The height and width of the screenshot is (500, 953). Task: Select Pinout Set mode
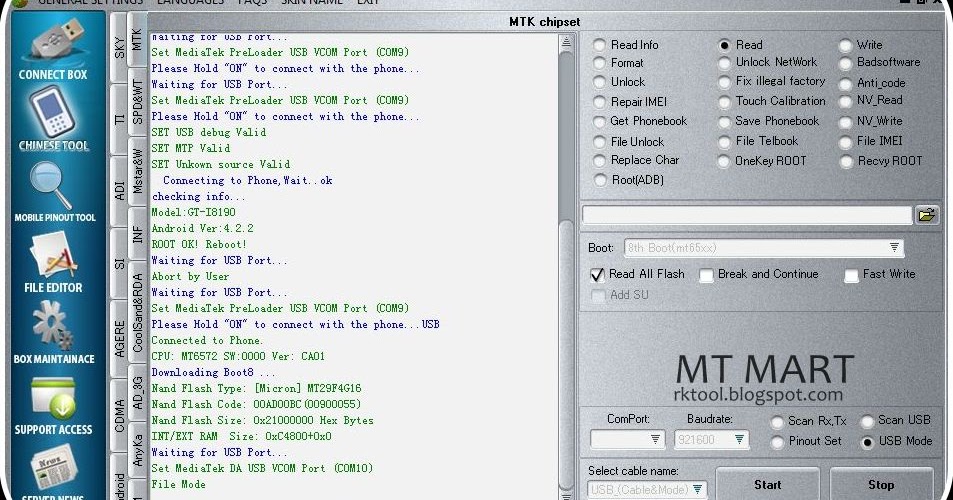[777, 442]
